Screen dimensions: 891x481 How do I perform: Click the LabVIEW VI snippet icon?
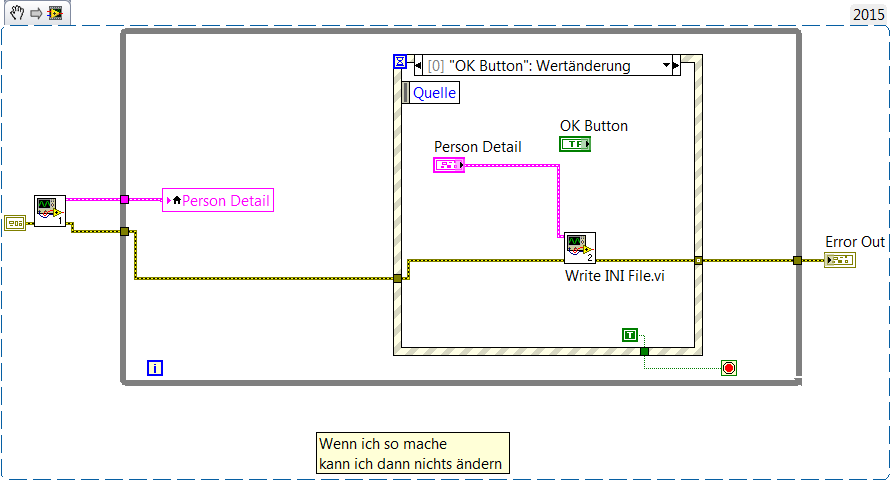[x=55, y=13]
